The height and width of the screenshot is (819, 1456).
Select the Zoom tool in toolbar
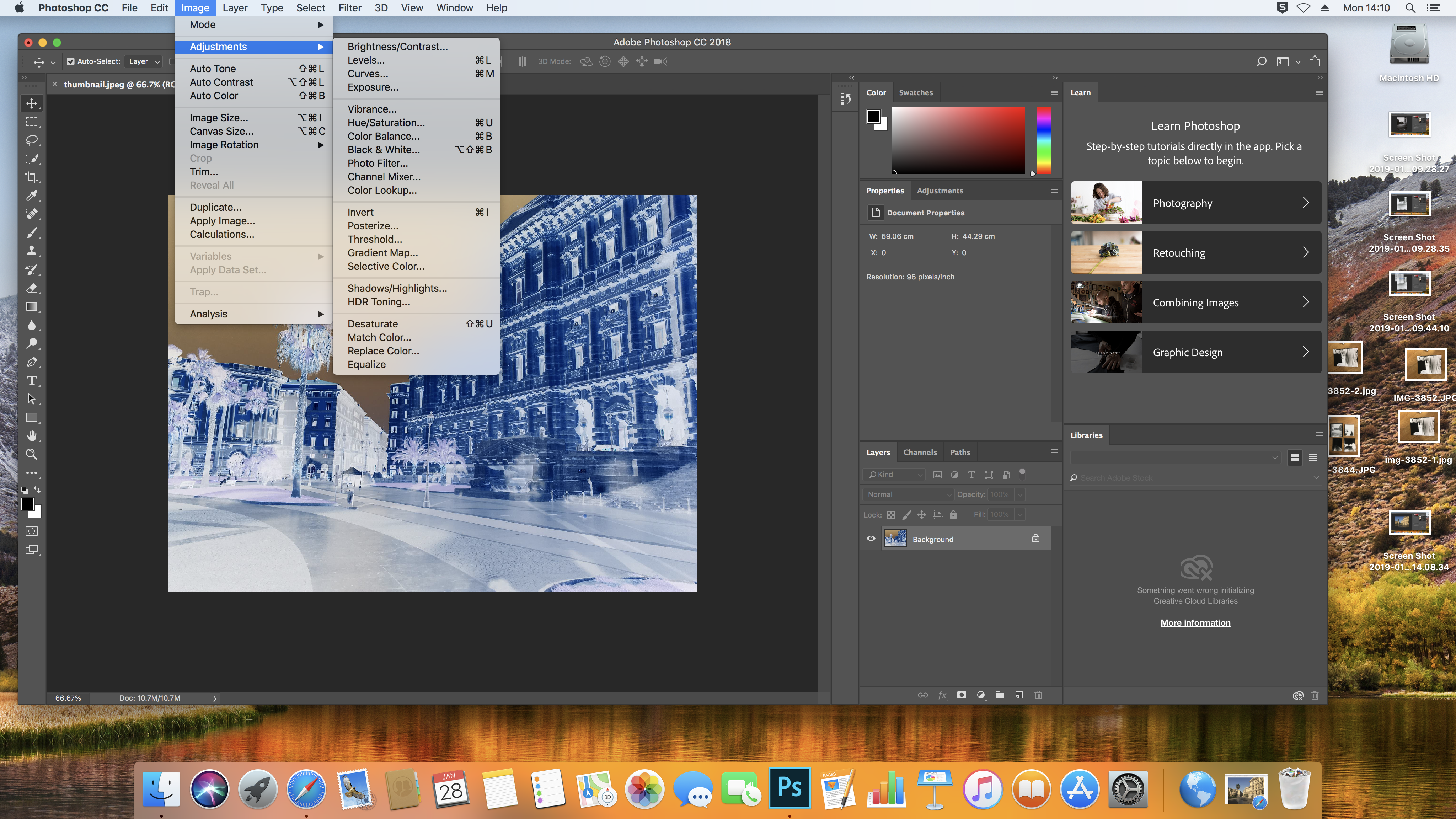tap(32, 454)
